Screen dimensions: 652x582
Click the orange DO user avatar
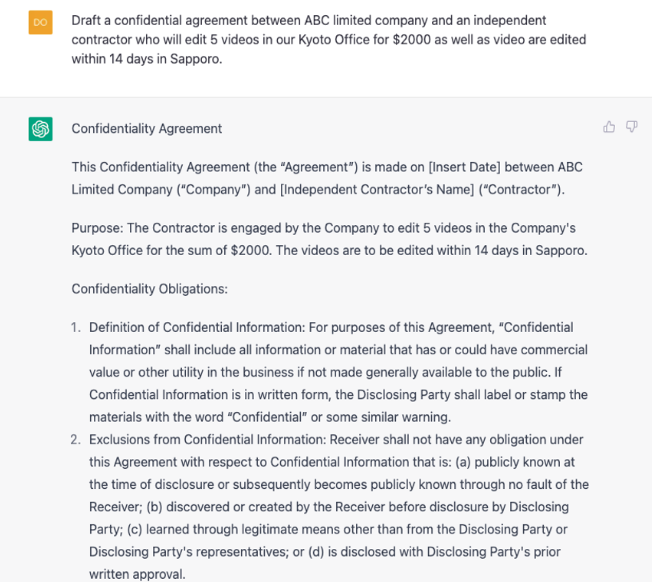[x=40, y=21]
